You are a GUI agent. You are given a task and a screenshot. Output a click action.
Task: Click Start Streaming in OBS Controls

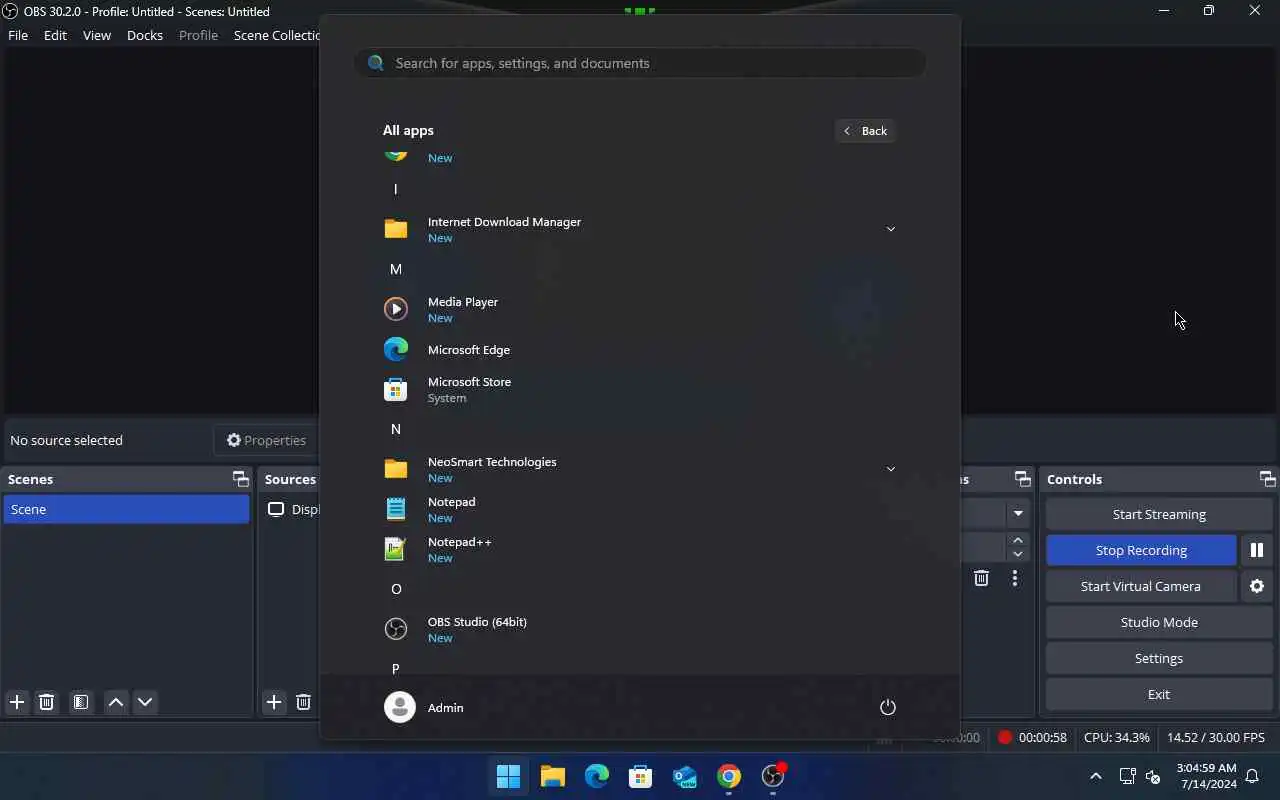[x=1159, y=514]
